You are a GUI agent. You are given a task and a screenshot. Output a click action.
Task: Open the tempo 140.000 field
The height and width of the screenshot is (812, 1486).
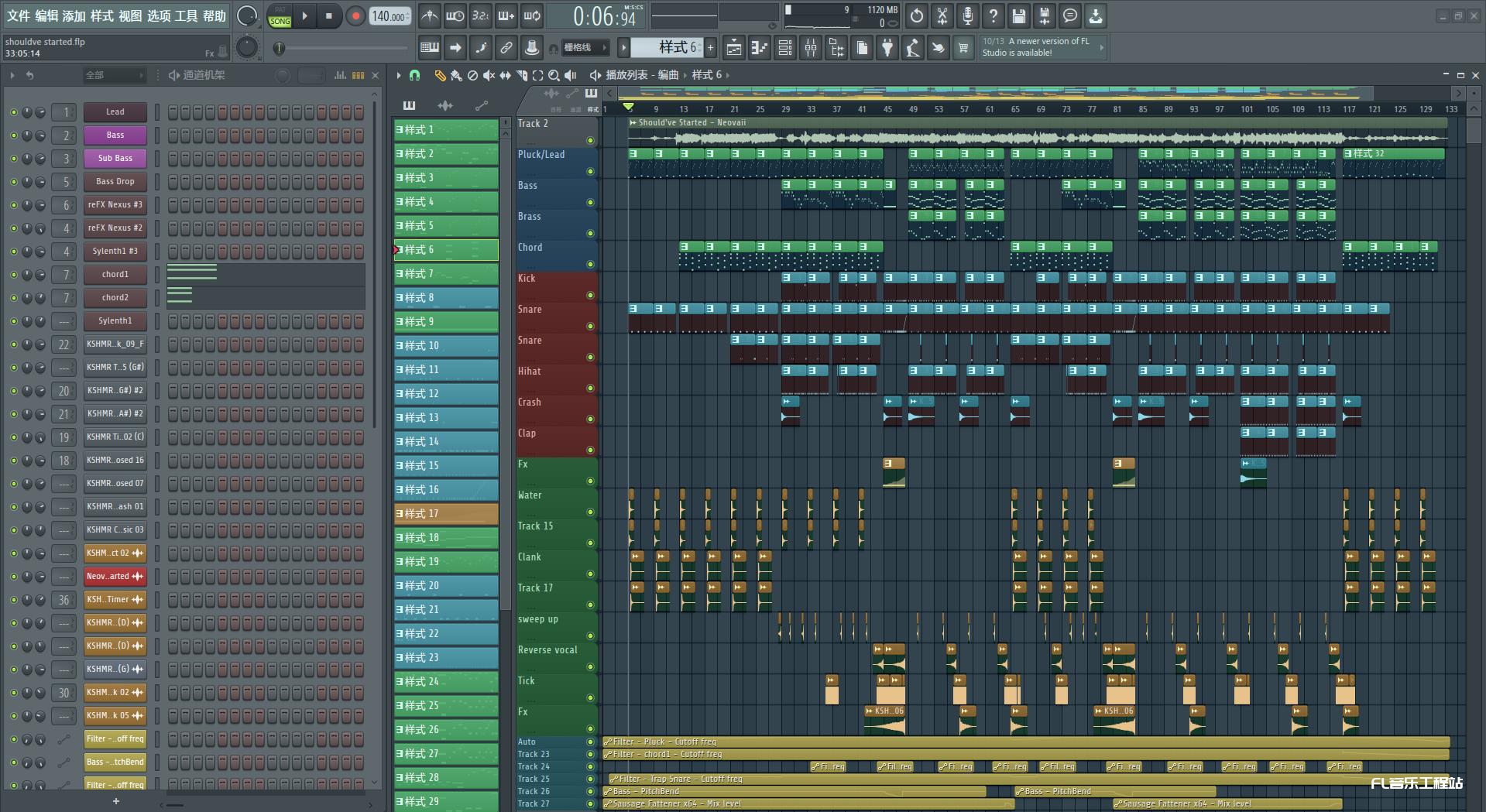[x=390, y=16]
